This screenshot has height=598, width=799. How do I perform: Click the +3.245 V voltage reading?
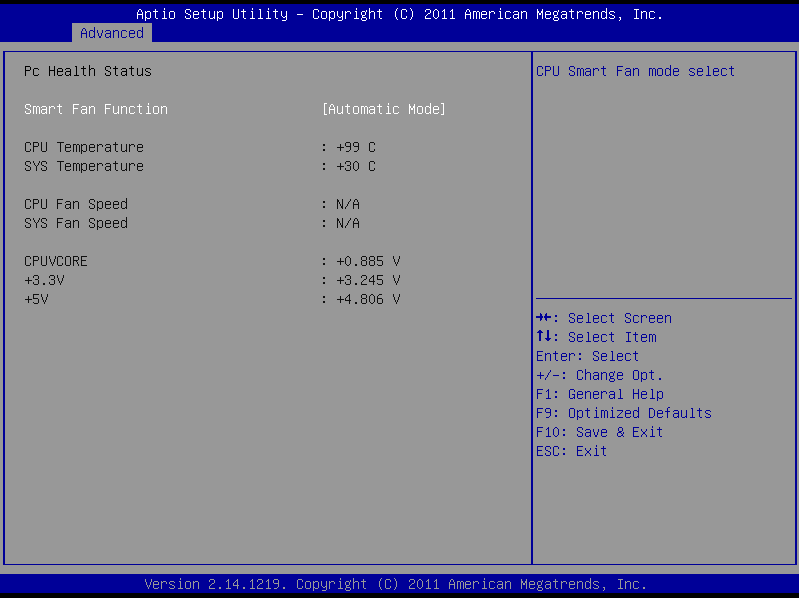coord(367,280)
